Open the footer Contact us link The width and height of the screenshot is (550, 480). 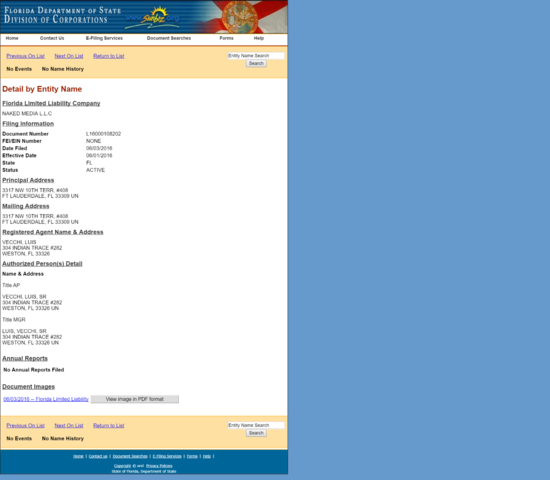98,456
